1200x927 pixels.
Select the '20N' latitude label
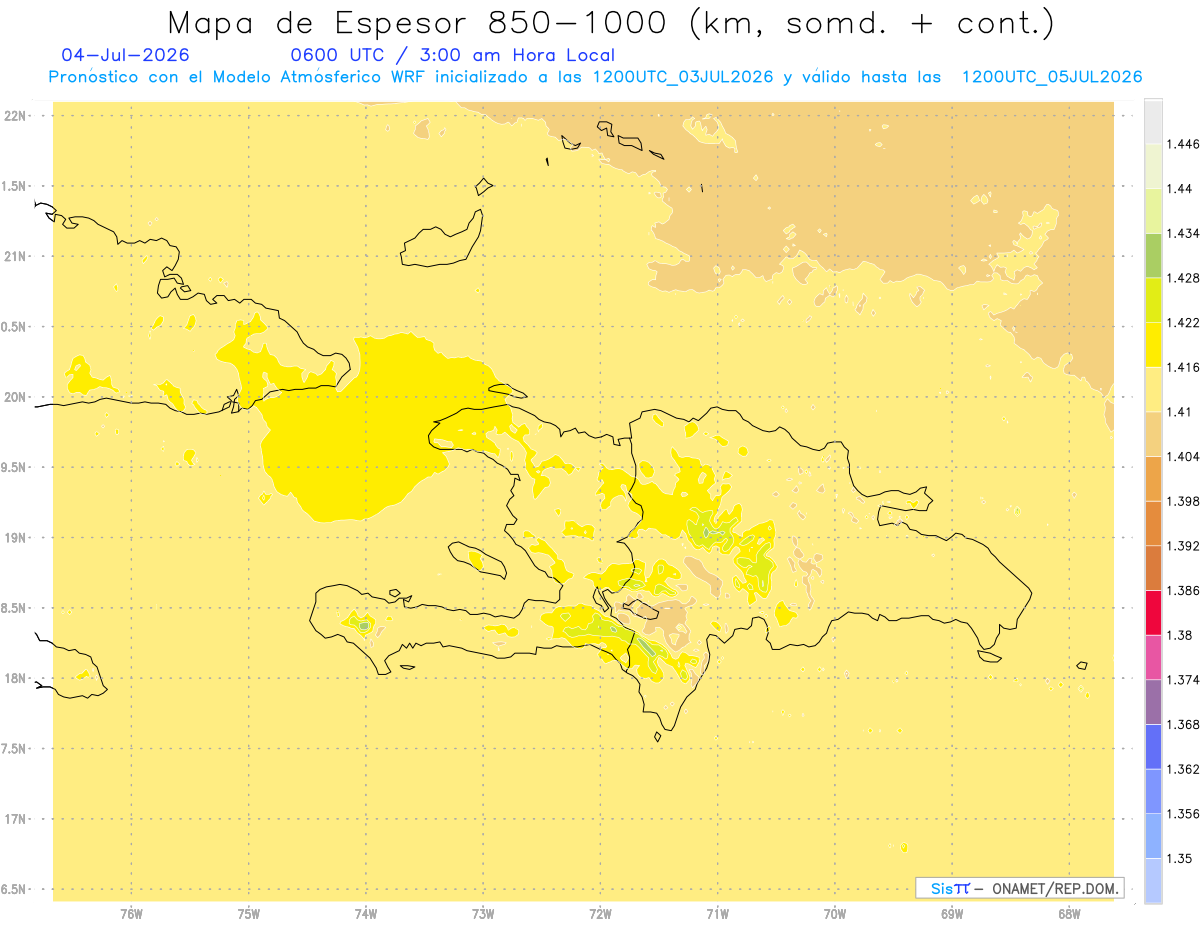[x=14, y=397]
